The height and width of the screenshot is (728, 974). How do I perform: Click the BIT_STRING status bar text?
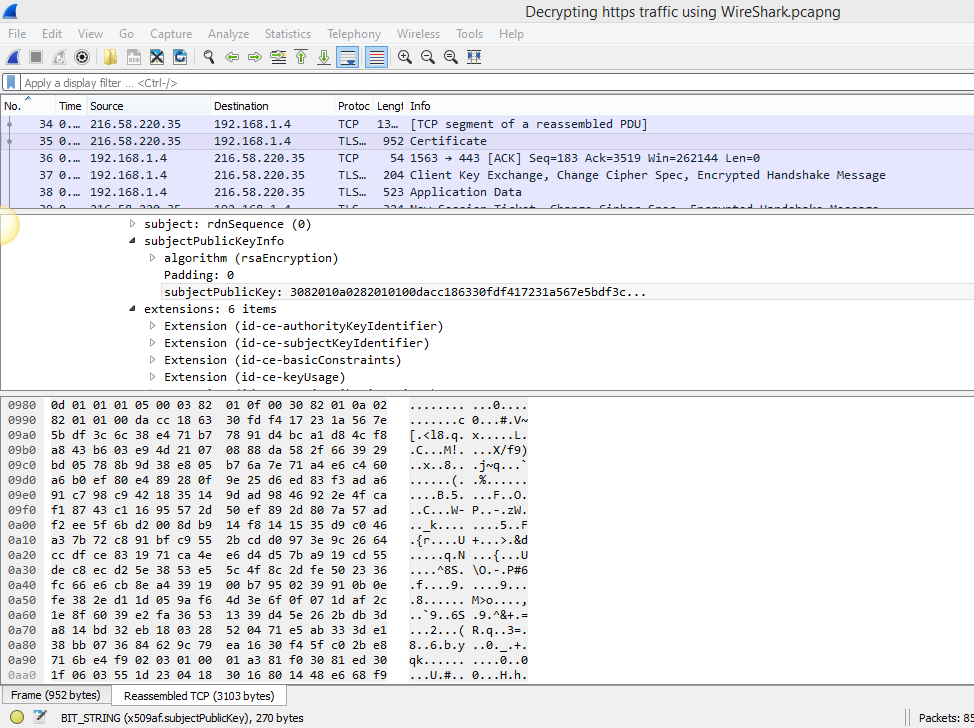pos(182,717)
